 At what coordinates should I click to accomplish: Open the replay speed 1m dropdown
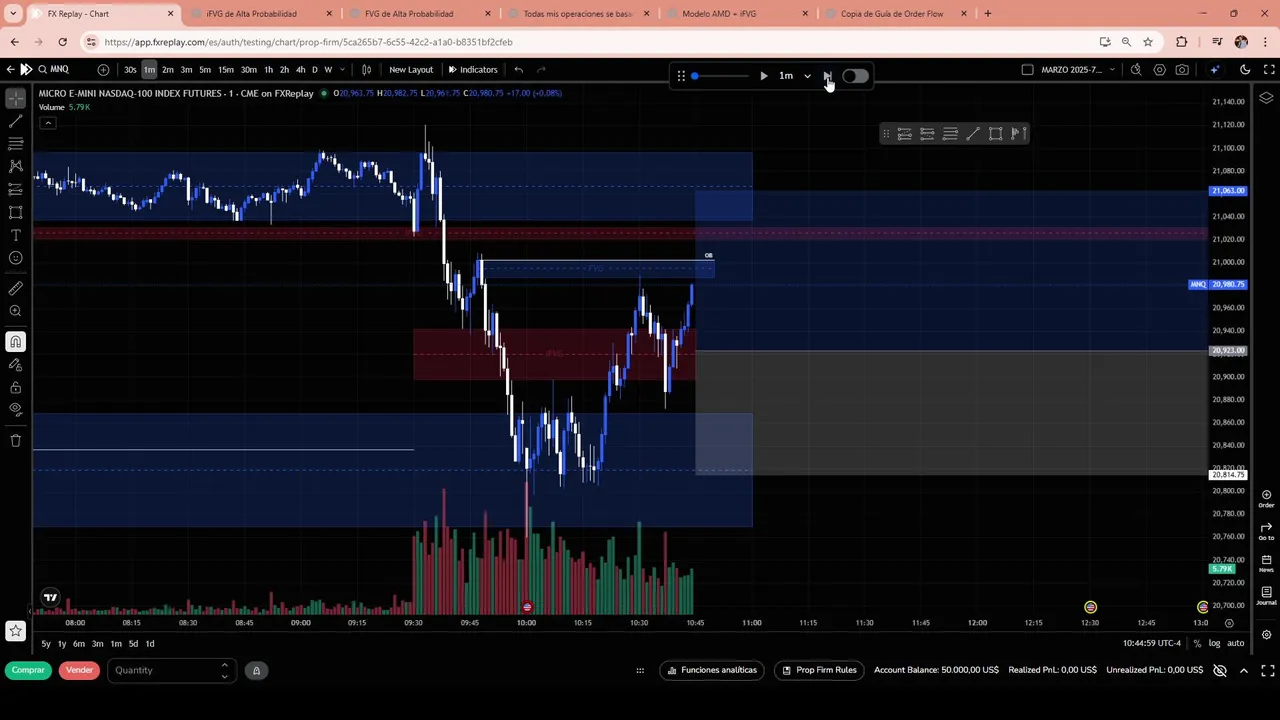[795, 76]
